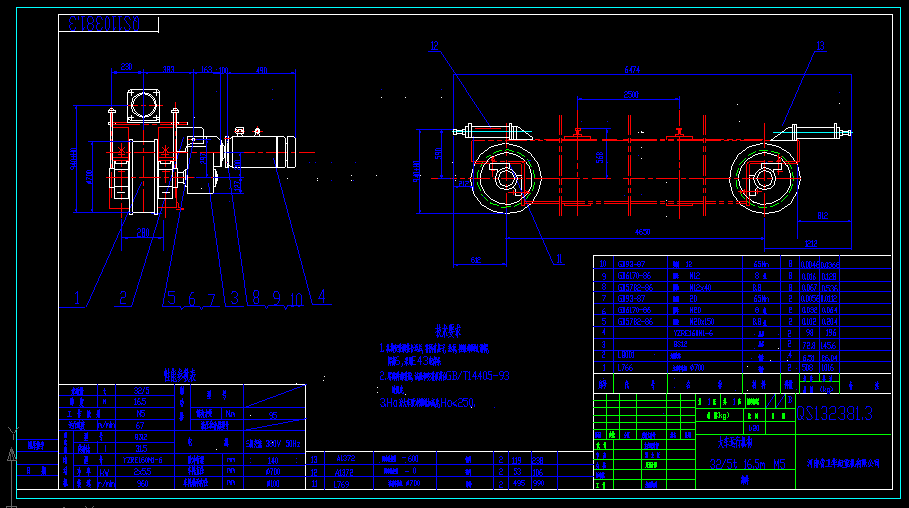Image resolution: width=909 pixels, height=508 pixels.
Task: Select the 6474 overall length dimension
Action: click(632, 70)
